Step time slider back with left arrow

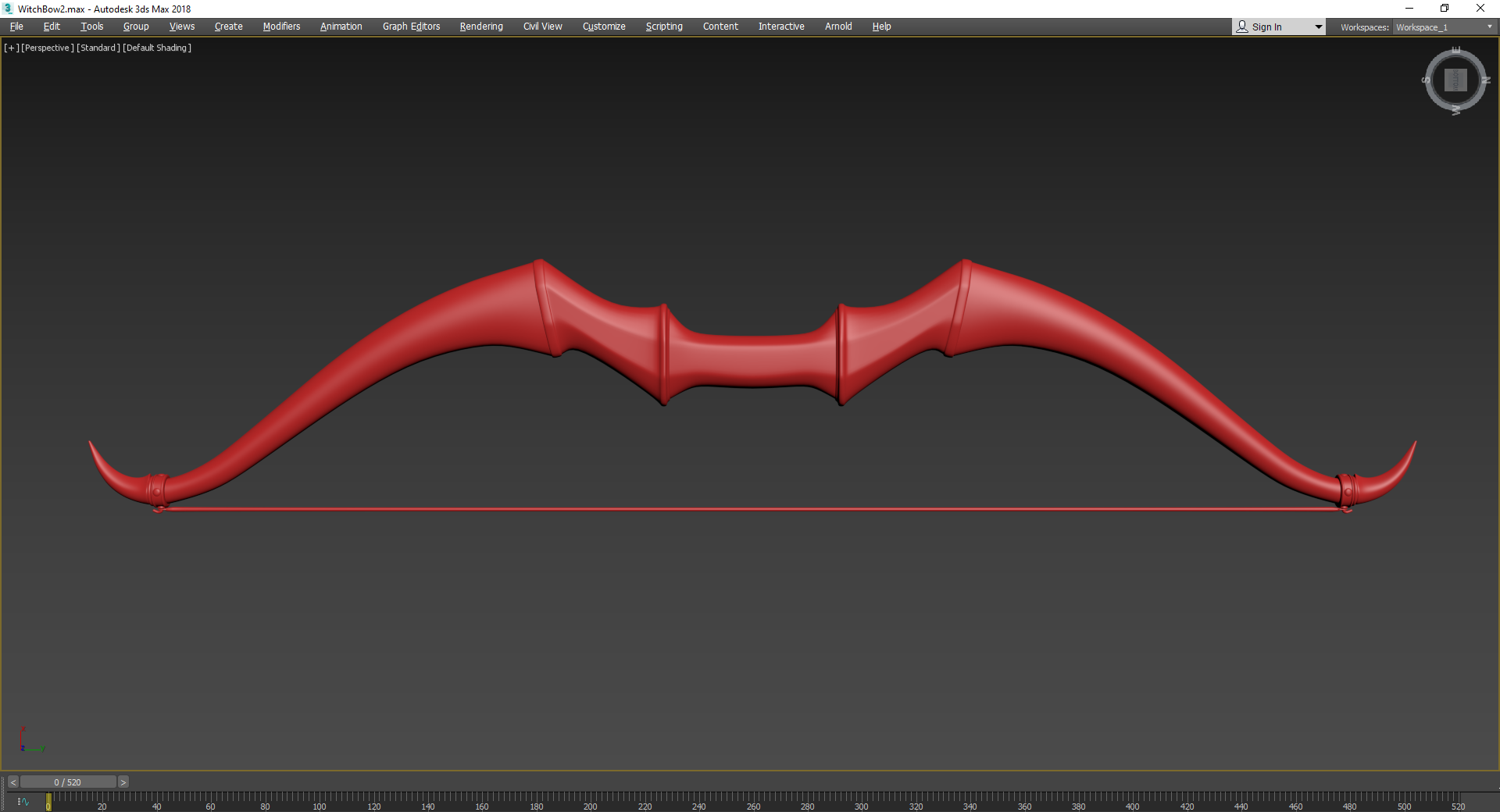[x=13, y=782]
